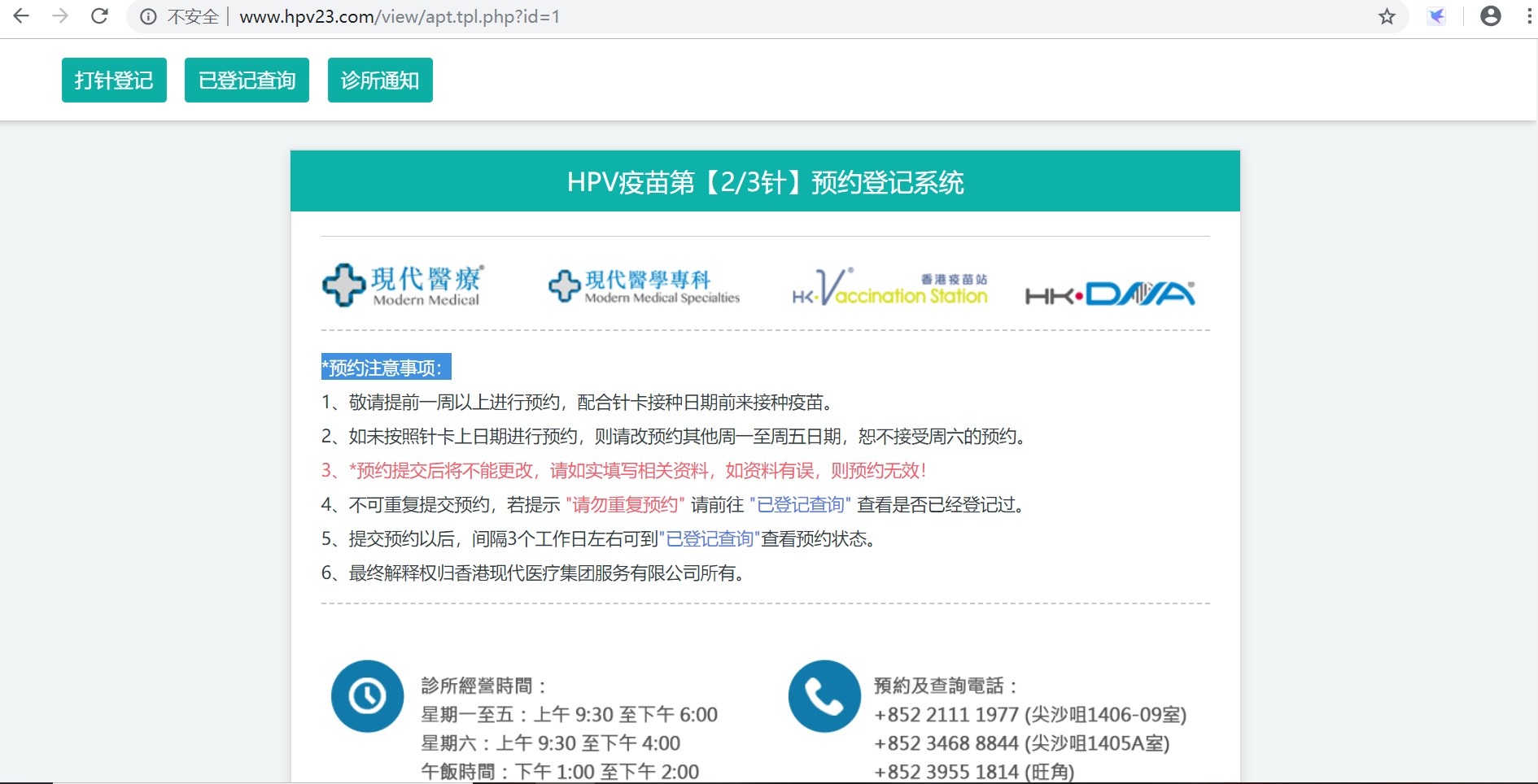The height and width of the screenshot is (784, 1538).
Task: Click the blue phone icon
Action: point(824,696)
